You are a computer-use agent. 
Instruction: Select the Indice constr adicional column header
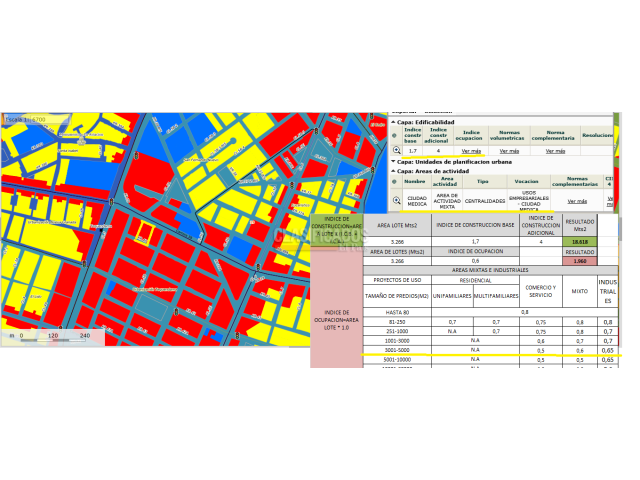[438, 135]
